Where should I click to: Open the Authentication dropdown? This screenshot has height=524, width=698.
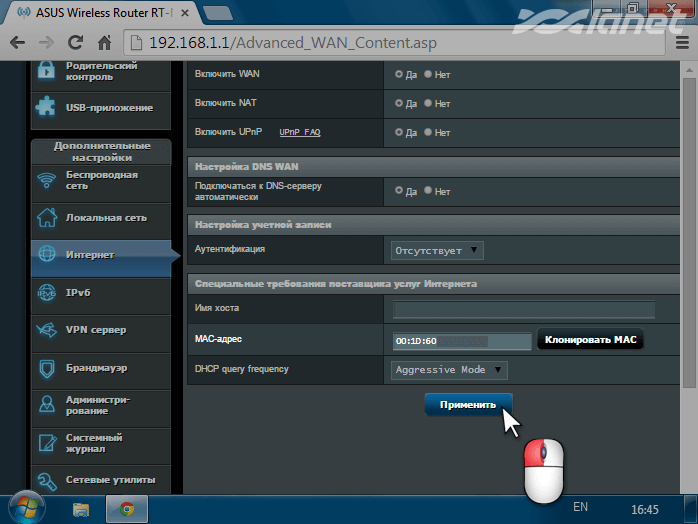437,250
